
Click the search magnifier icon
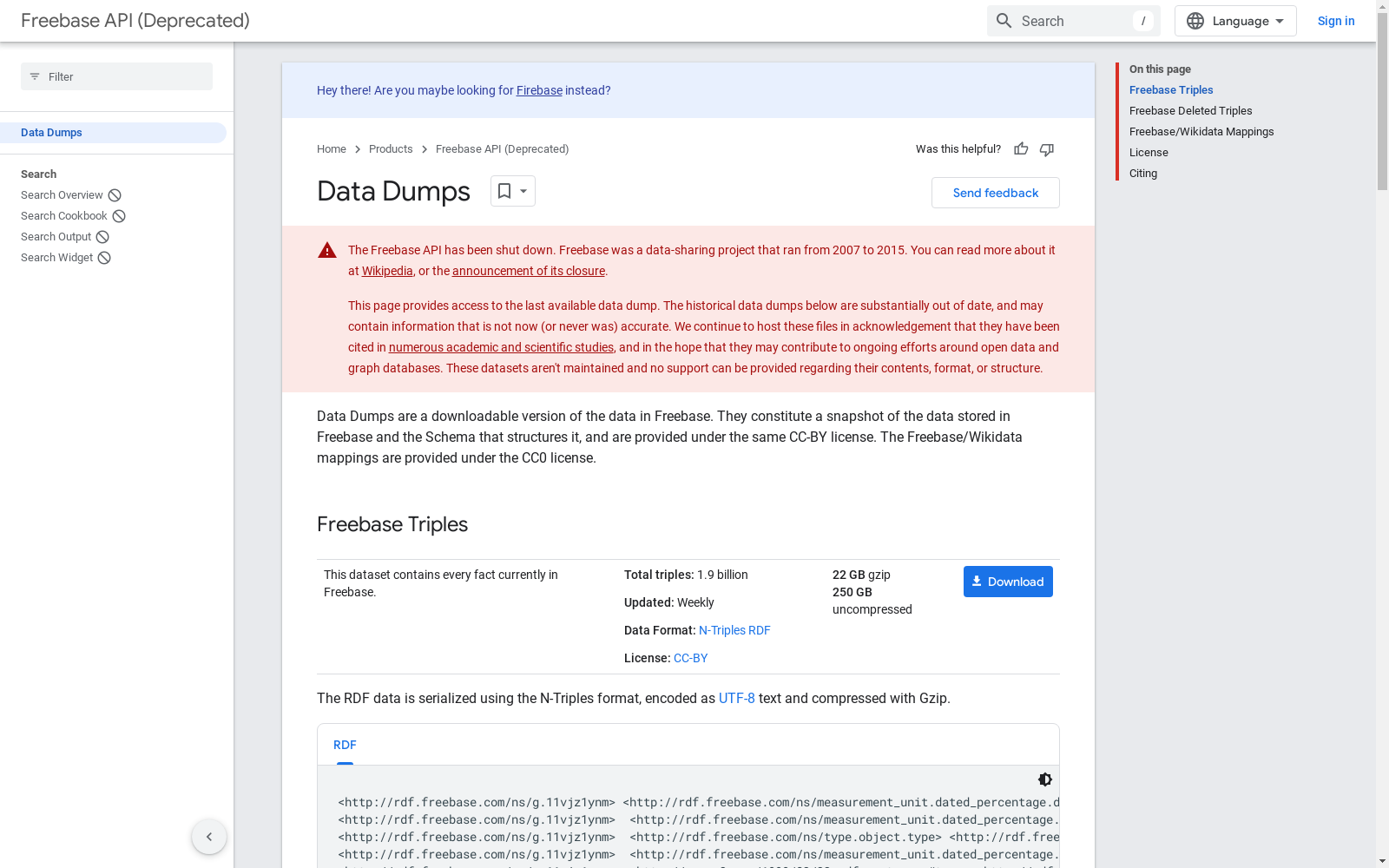[x=1004, y=21]
